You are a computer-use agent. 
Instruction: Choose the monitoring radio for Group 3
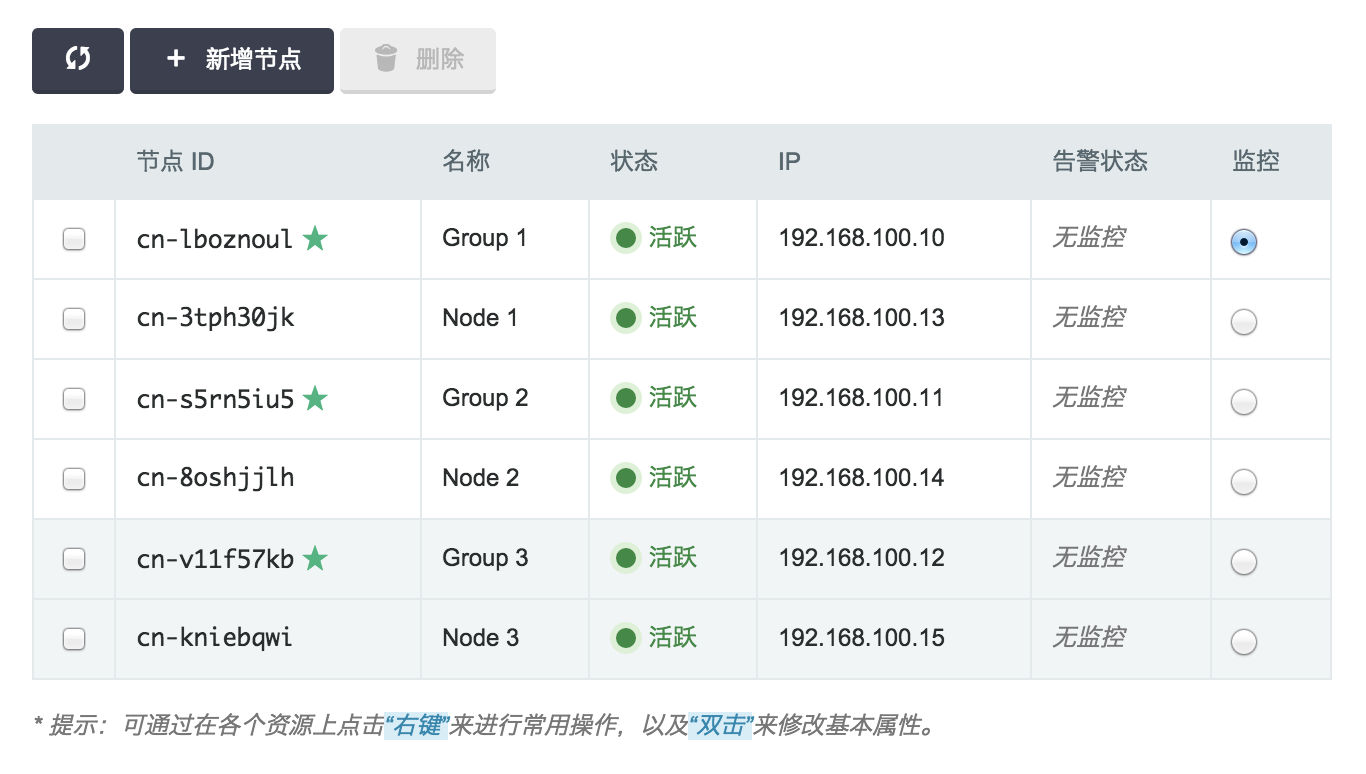[x=1243, y=562]
